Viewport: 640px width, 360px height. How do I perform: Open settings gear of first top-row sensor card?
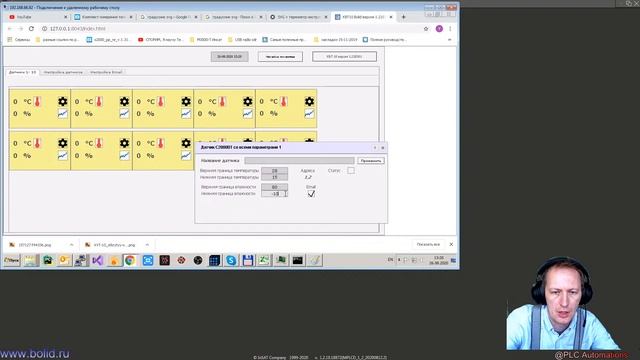(x=62, y=101)
